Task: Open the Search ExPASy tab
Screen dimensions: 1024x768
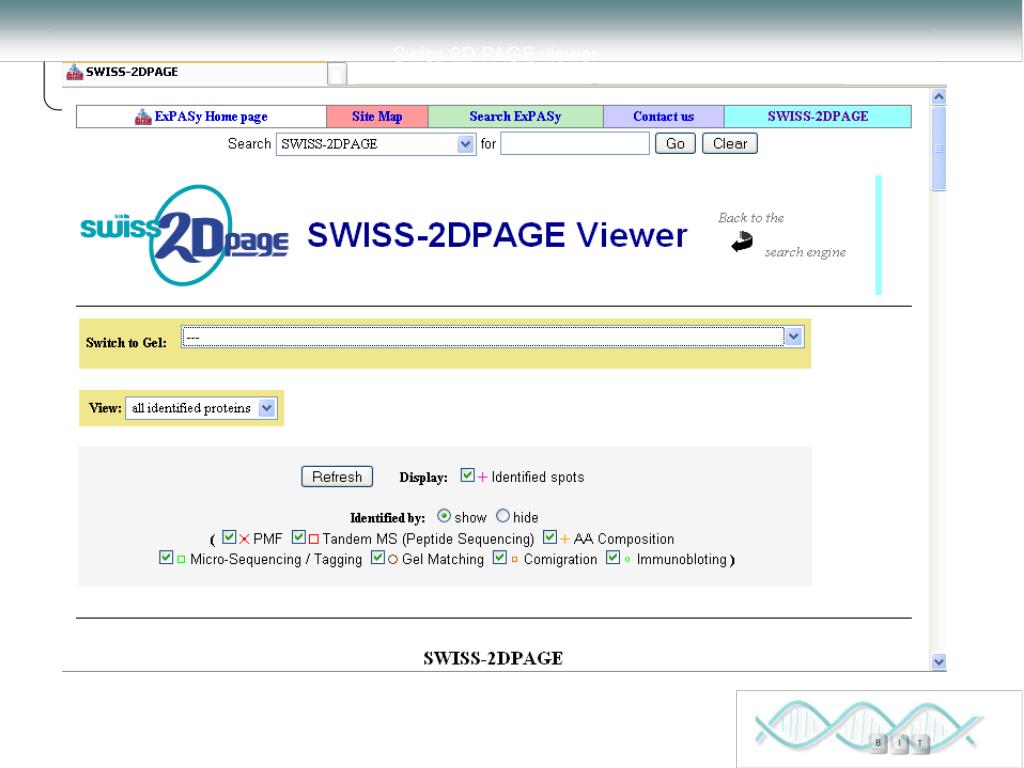Action: (x=515, y=117)
